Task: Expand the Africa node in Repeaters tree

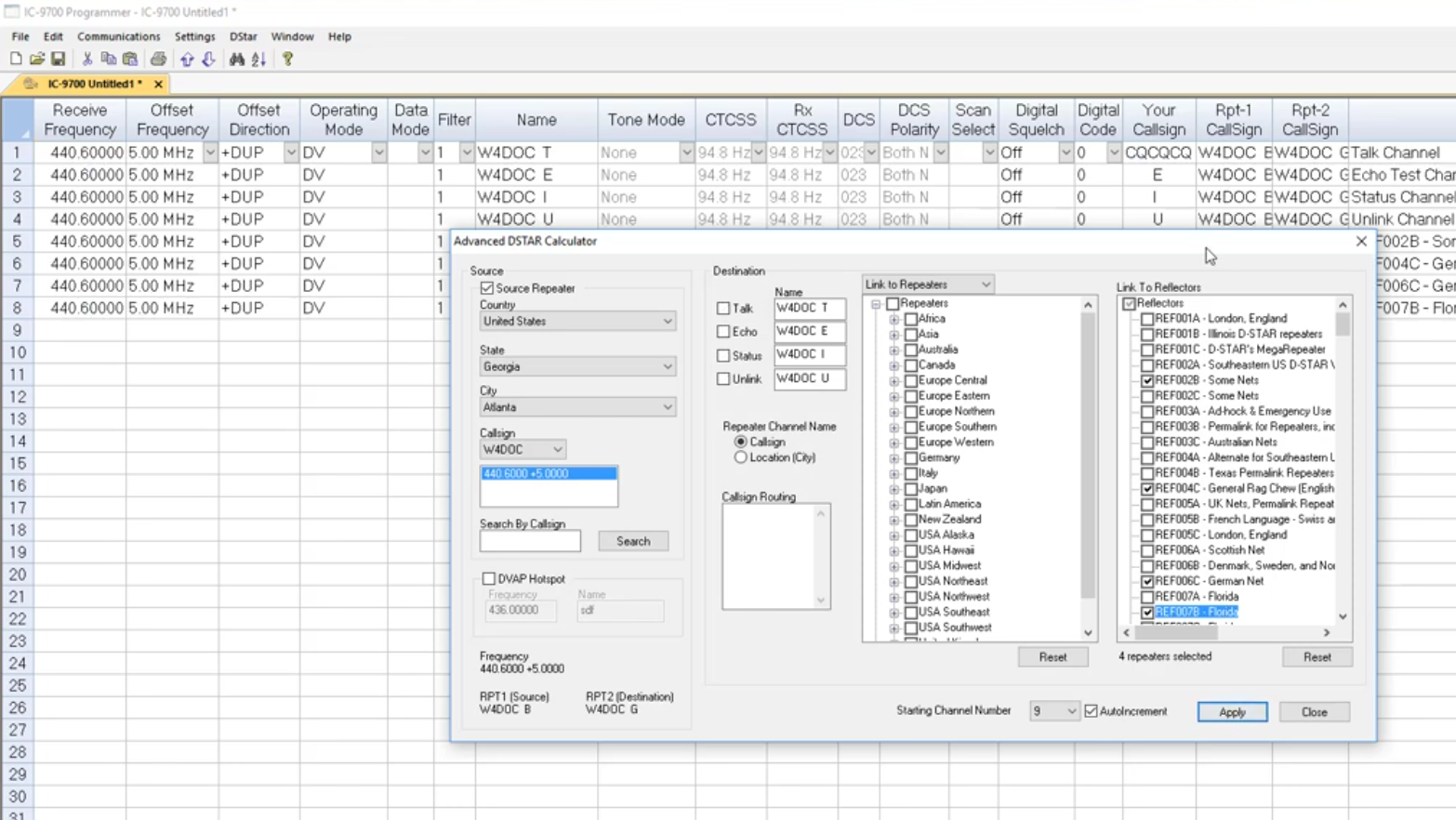Action: (894, 319)
